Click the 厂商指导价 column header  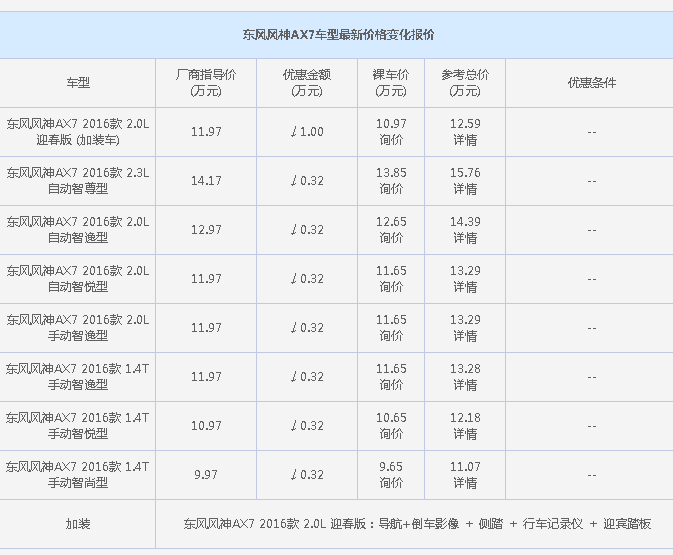pyautogui.click(x=206, y=82)
